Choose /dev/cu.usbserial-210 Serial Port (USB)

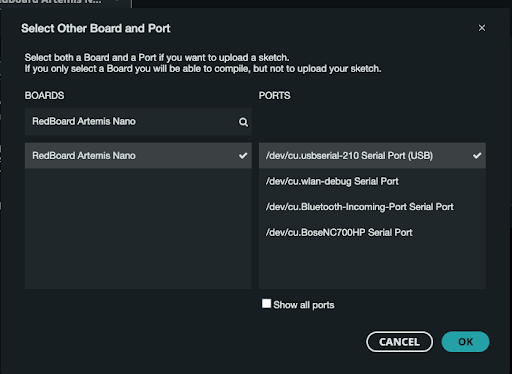pos(372,156)
